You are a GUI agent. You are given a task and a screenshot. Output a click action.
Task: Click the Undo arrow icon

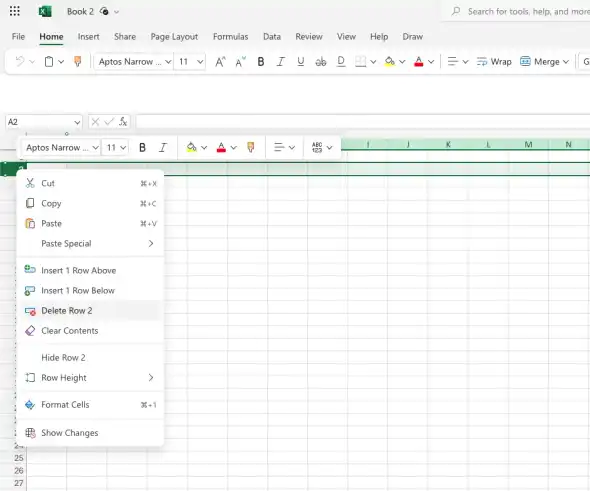click(x=20, y=61)
